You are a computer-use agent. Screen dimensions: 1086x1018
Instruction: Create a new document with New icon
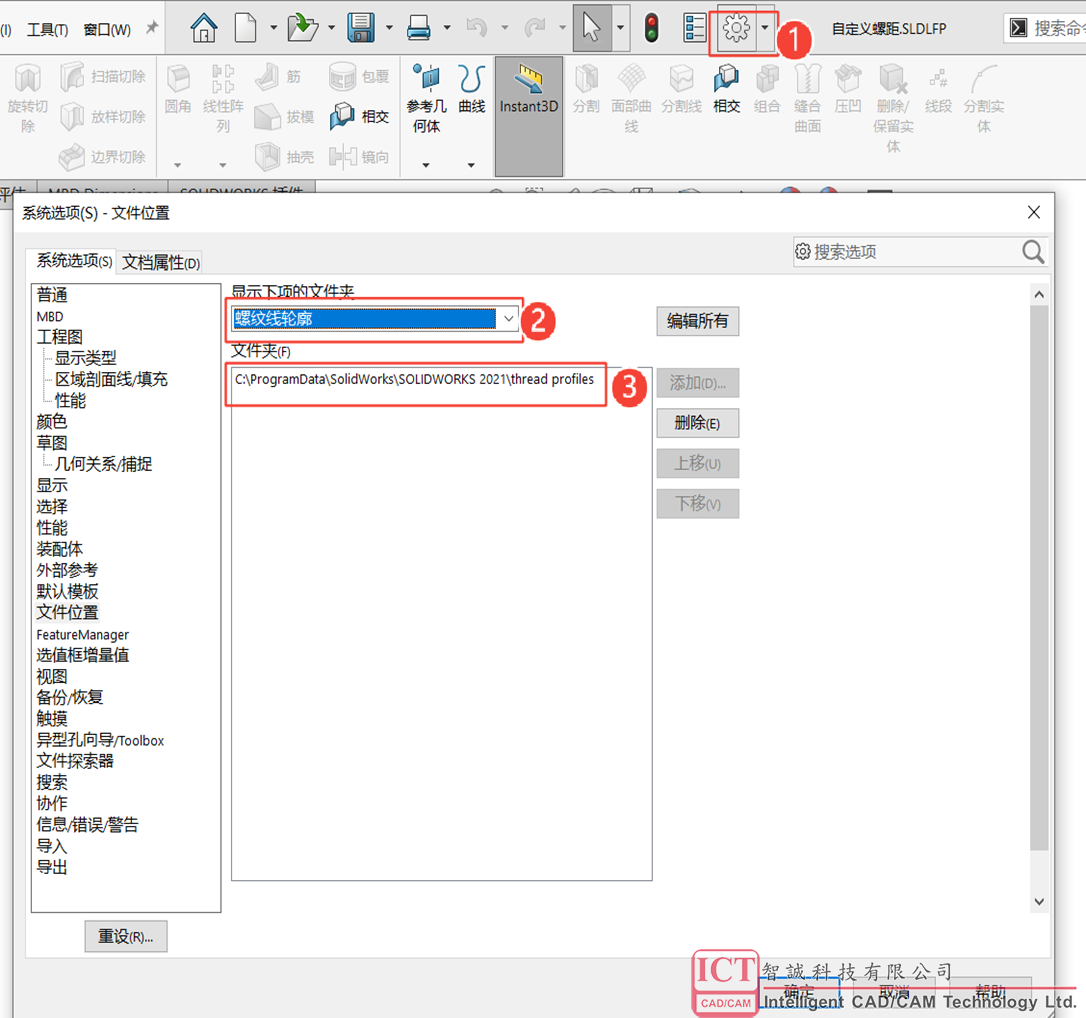245,28
